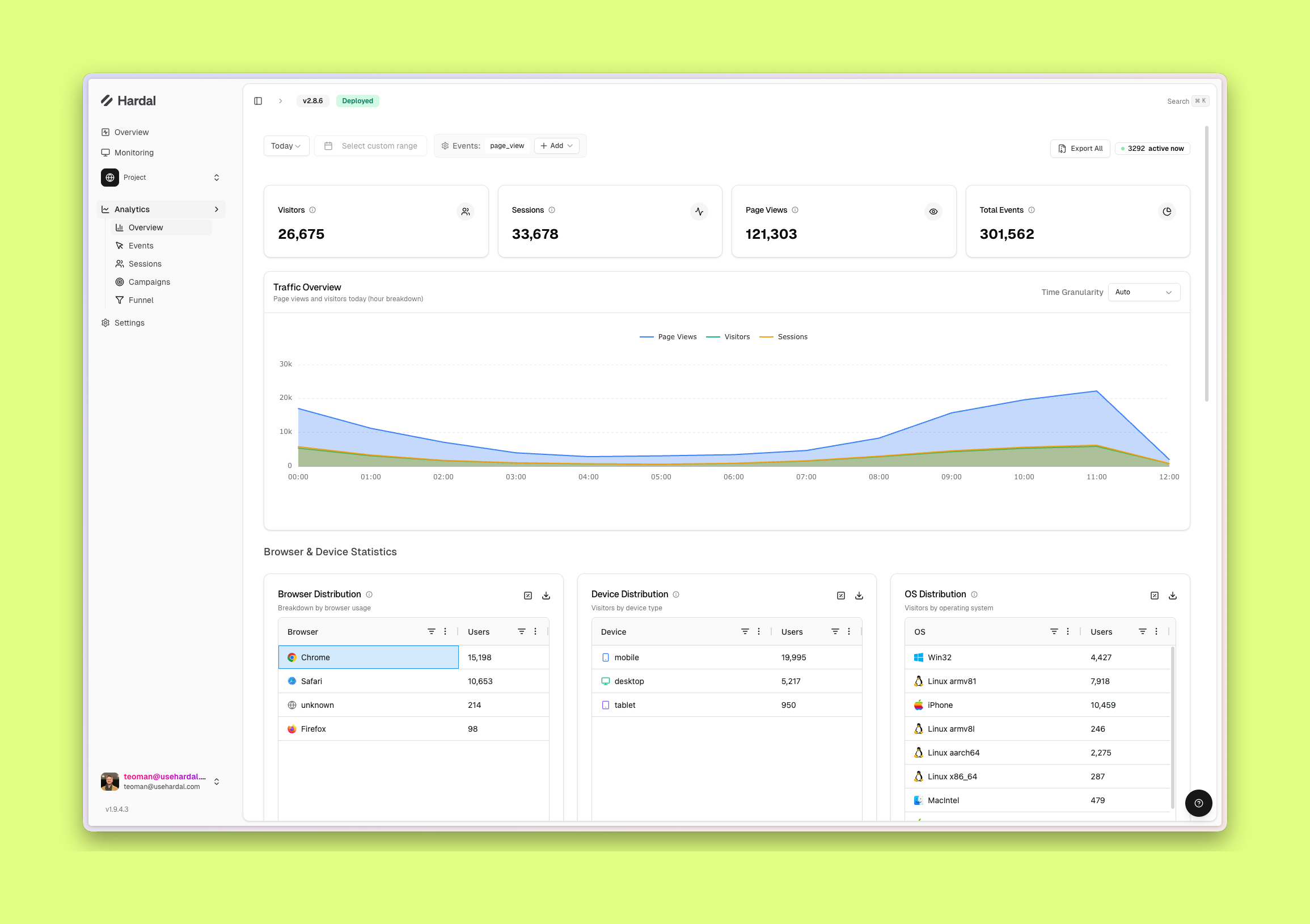The height and width of the screenshot is (924, 1310).
Task: Click the Export All button
Action: coord(1080,149)
